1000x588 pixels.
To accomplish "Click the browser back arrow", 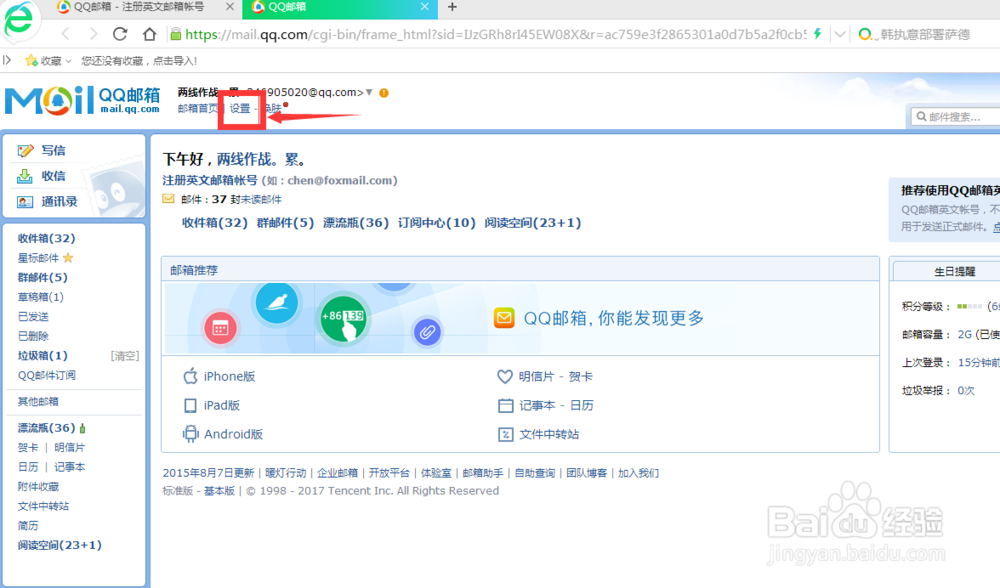I will [66, 34].
